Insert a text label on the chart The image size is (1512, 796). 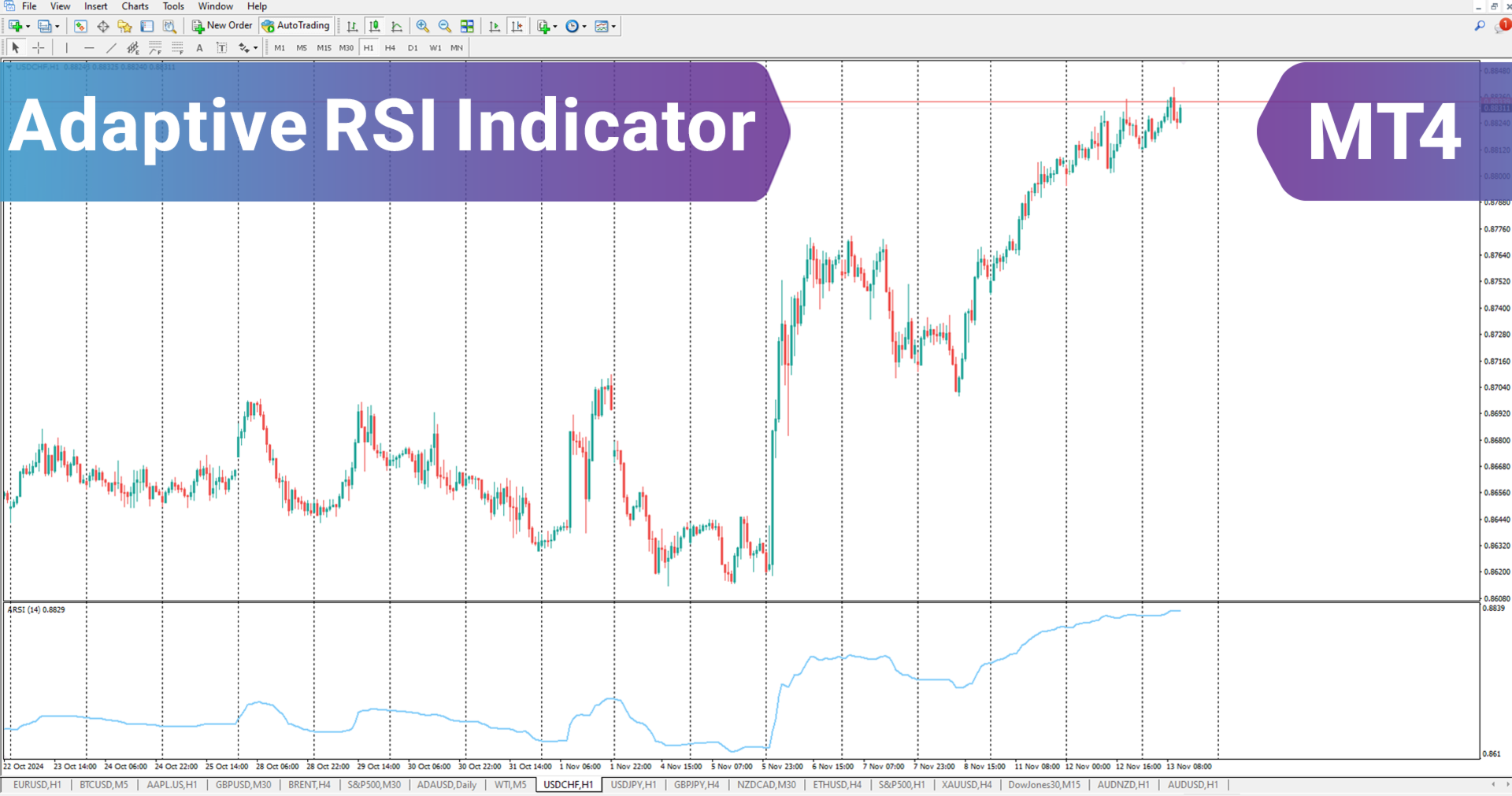(x=221, y=47)
